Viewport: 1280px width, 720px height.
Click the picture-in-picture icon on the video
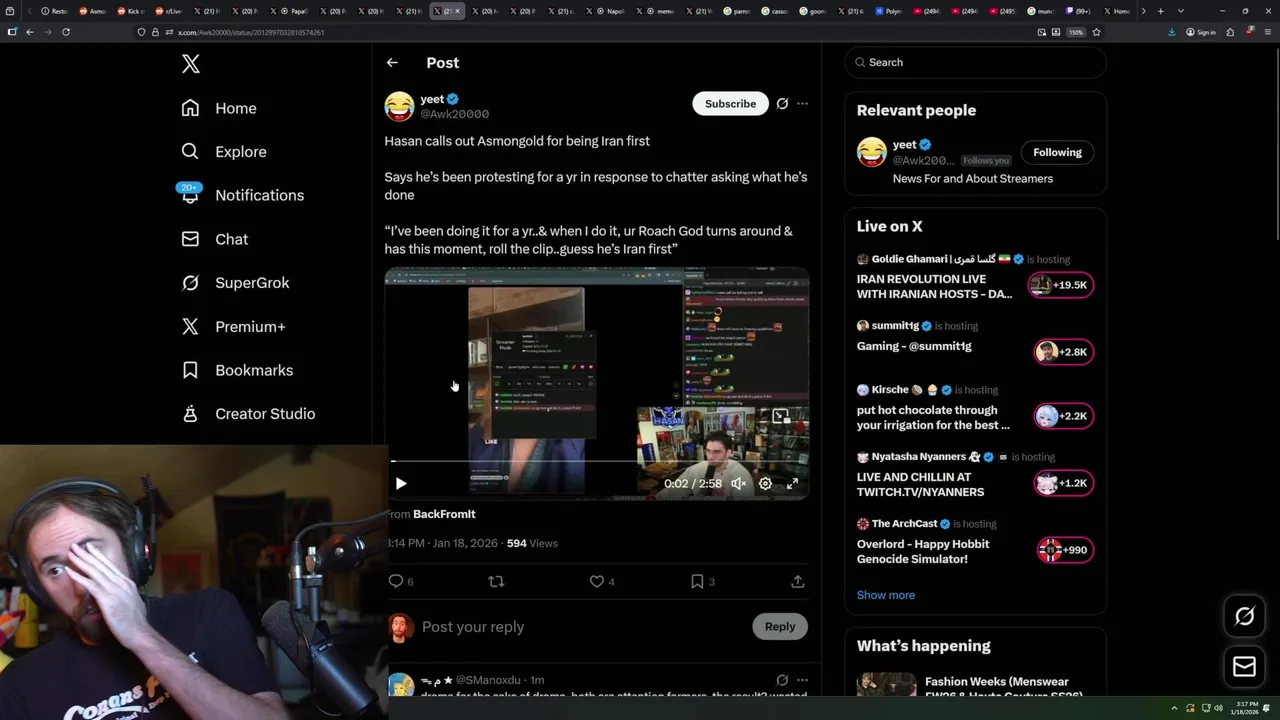coord(781,417)
